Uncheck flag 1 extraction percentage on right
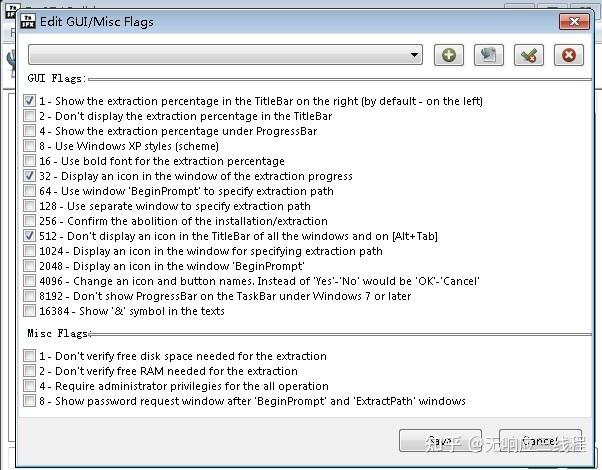Viewport: 602px width, 470px height. (29, 101)
